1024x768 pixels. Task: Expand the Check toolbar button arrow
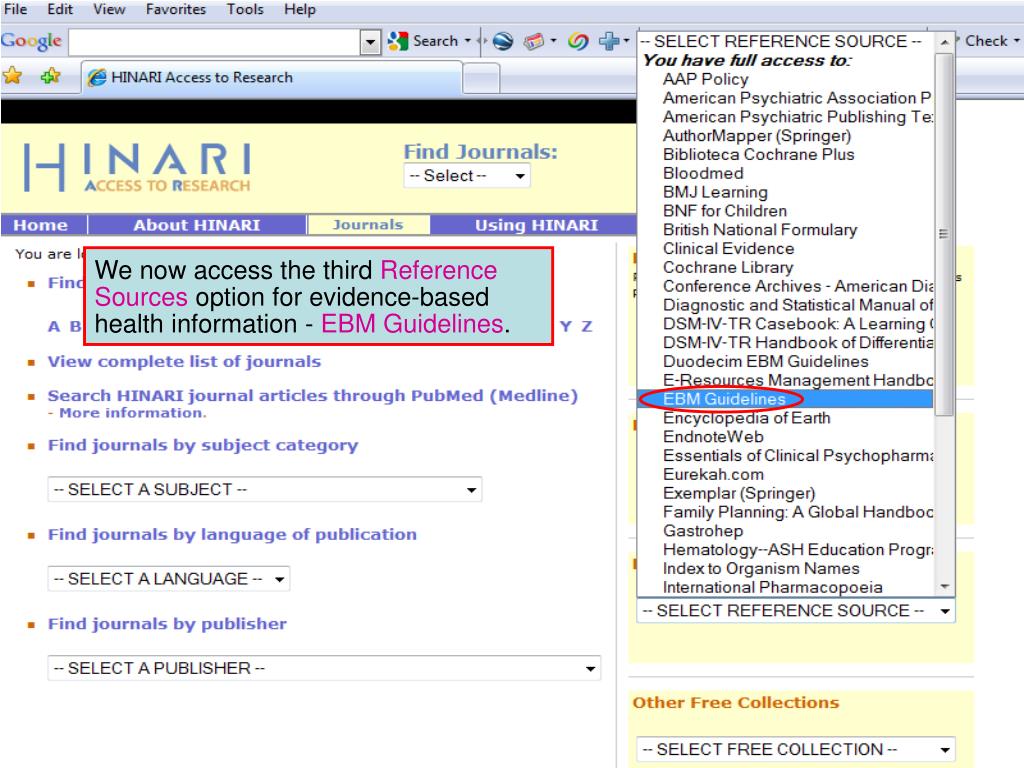click(1017, 41)
